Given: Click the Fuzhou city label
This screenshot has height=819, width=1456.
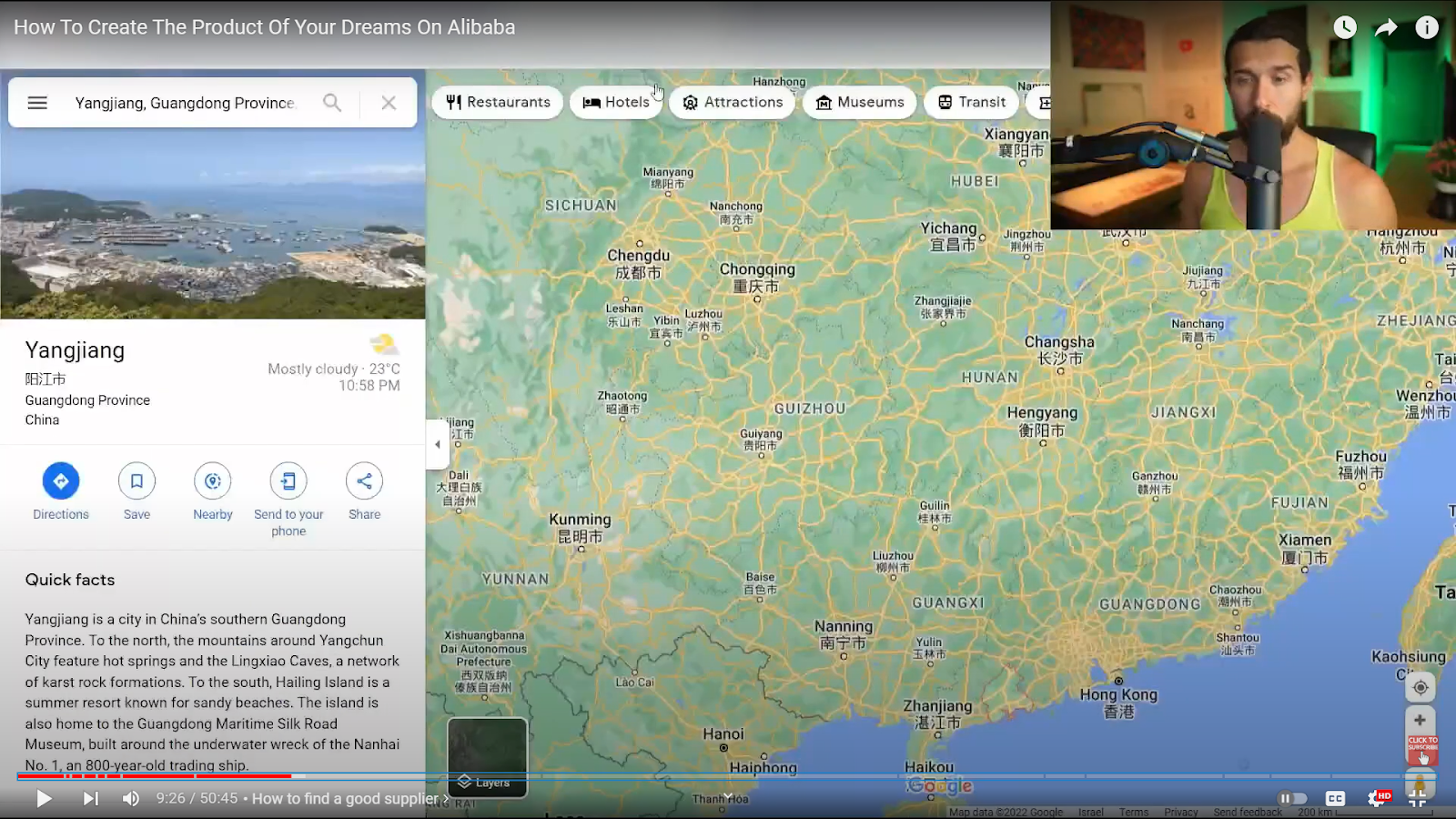Looking at the screenshot, I should (1360, 464).
